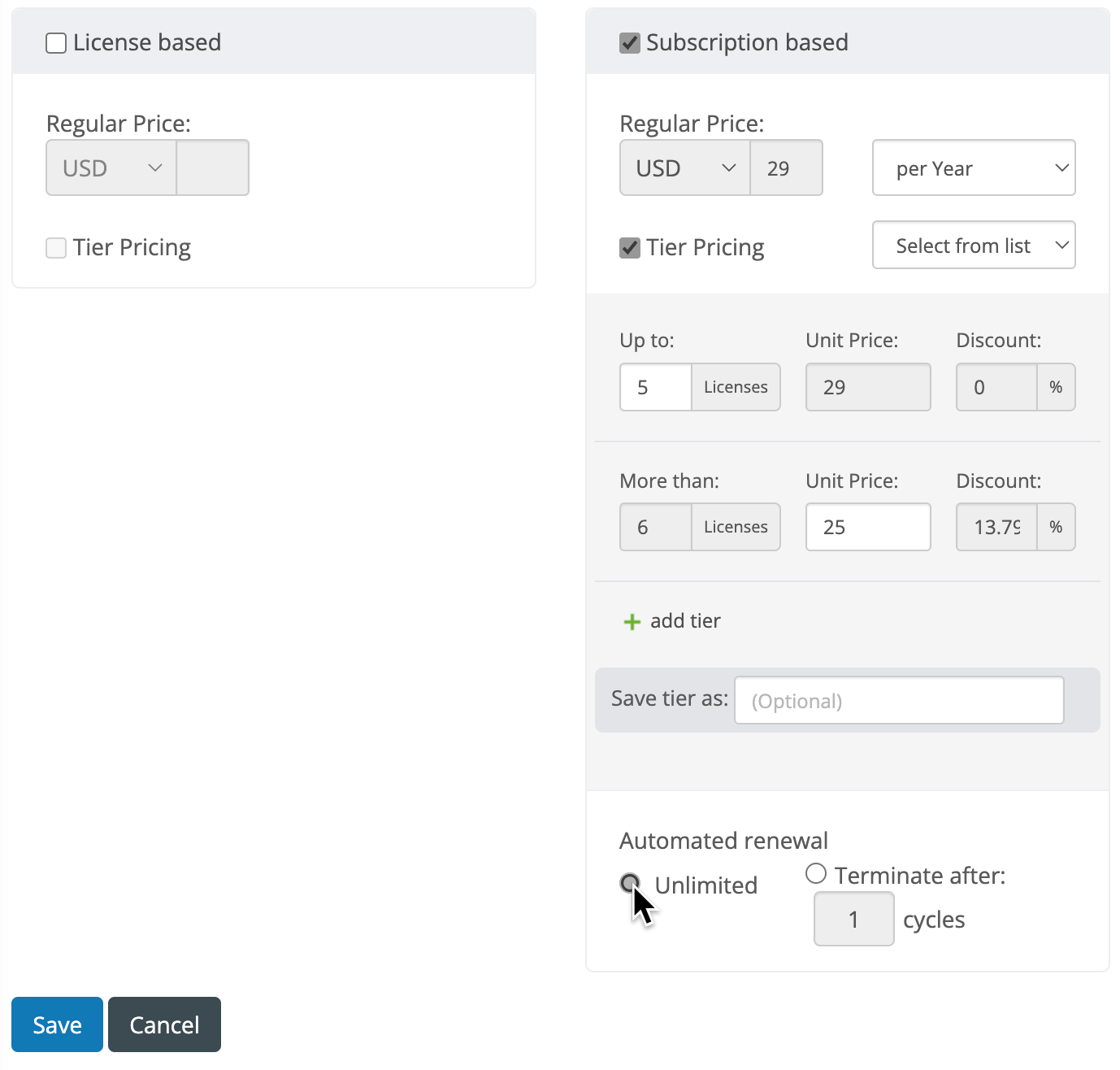Click the Up to licenses field showing 5
The height and width of the screenshot is (1070, 1120).
pyautogui.click(x=656, y=387)
